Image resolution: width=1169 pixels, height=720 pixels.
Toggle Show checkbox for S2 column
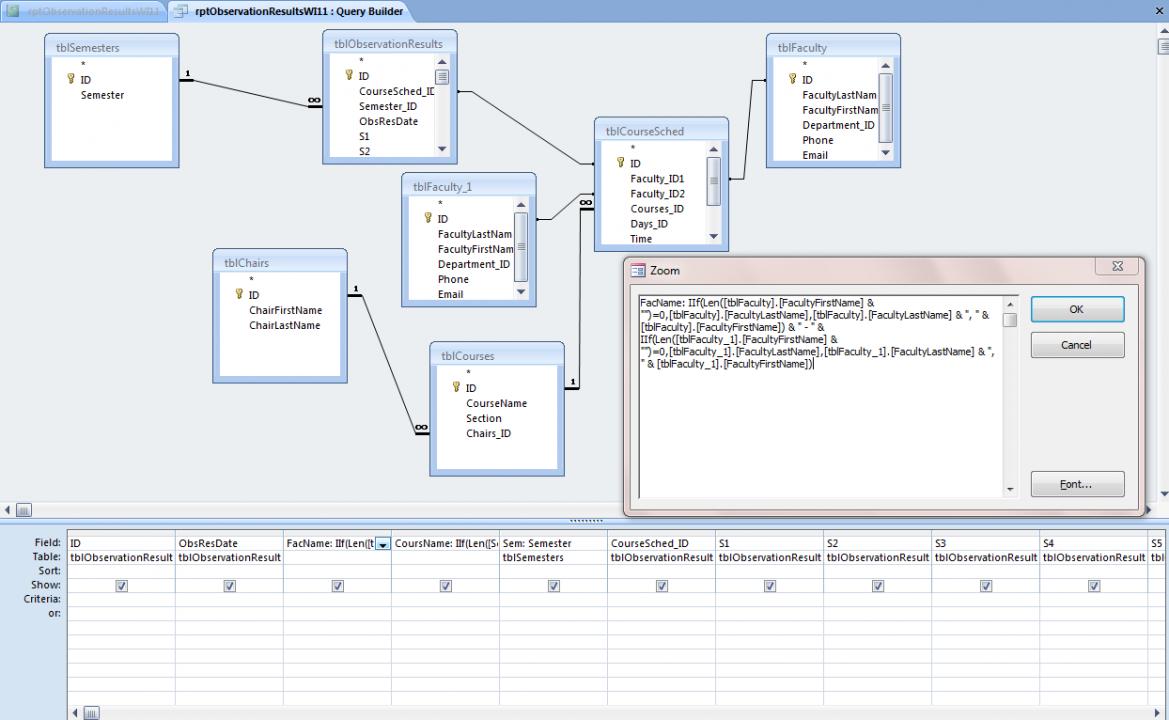pyautogui.click(x=878, y=586)
